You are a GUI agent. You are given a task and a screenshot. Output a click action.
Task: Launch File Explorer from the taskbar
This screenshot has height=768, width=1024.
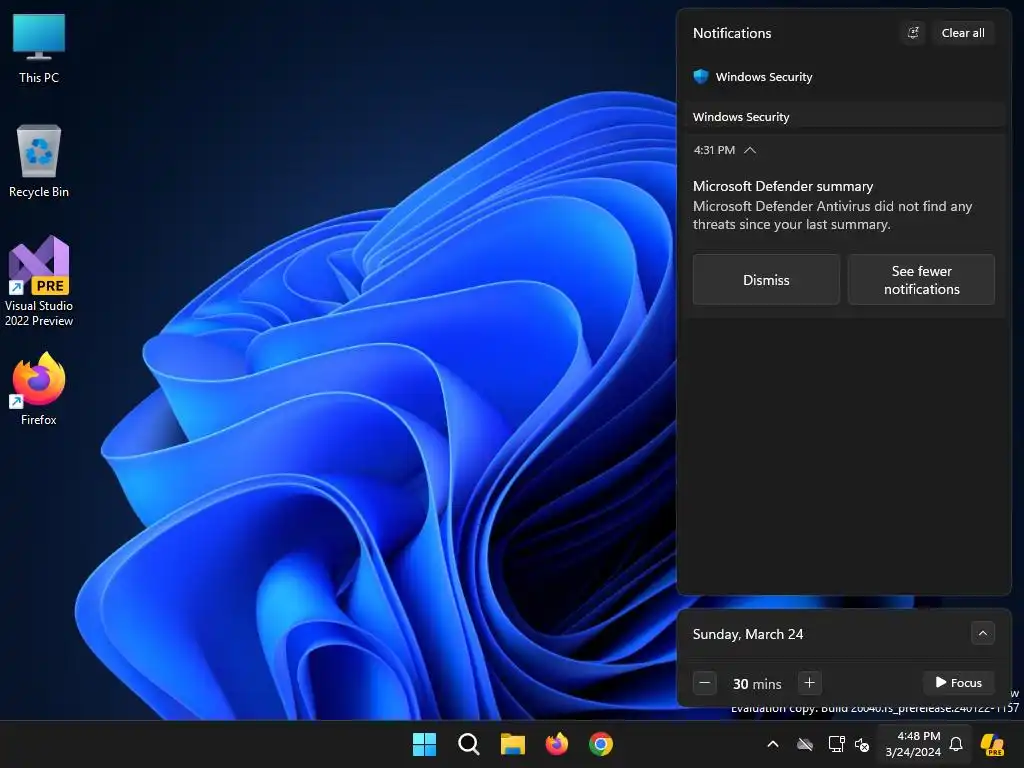click(x=513, y=744)
